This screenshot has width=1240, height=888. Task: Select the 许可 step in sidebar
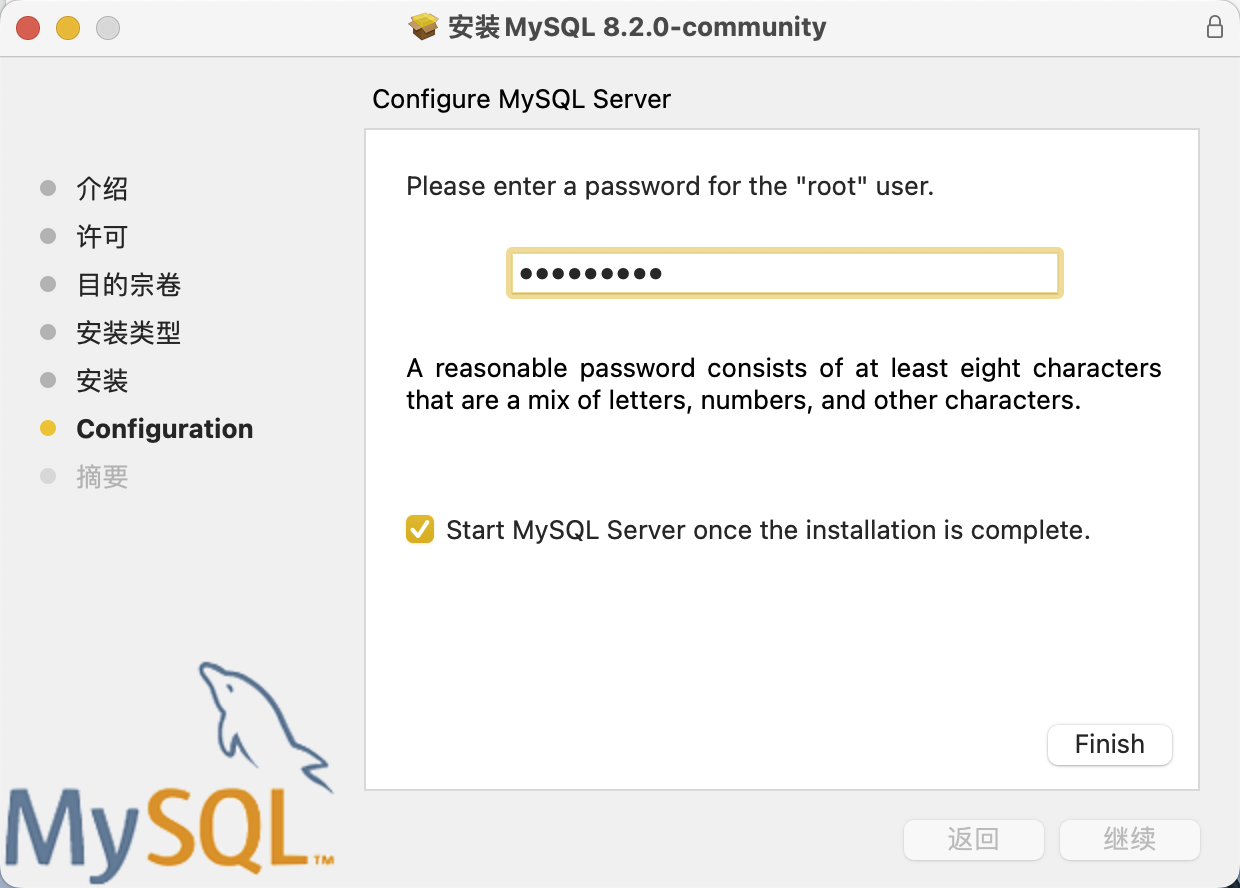coord(102,237)
